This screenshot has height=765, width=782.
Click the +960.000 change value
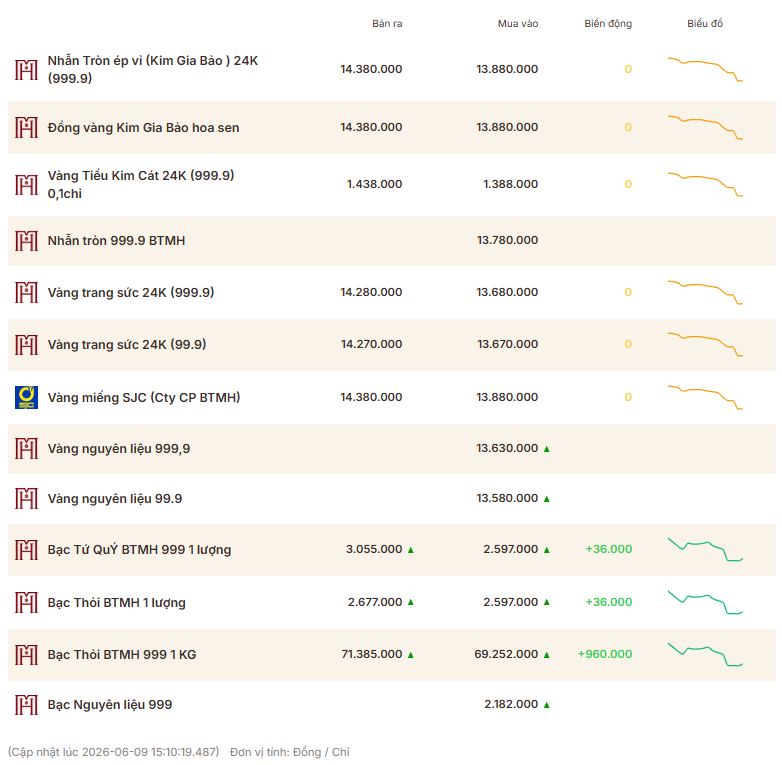(x=604, y=654)
